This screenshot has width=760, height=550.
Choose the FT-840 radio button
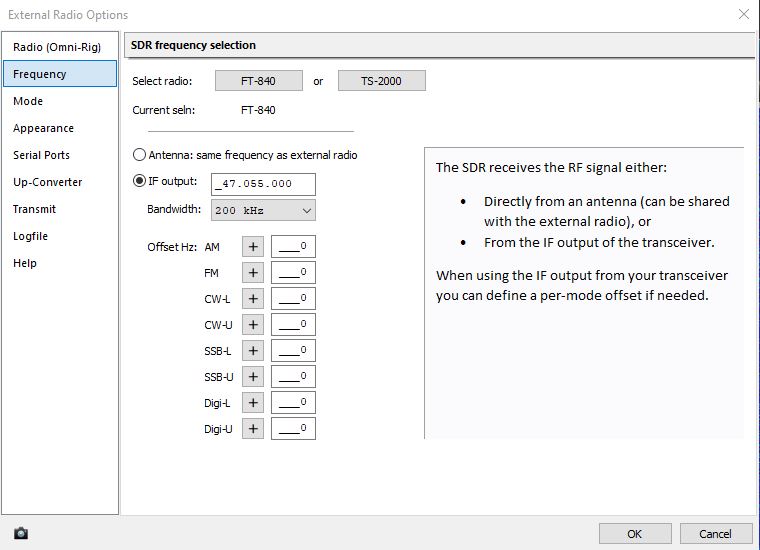click(258, 81)
